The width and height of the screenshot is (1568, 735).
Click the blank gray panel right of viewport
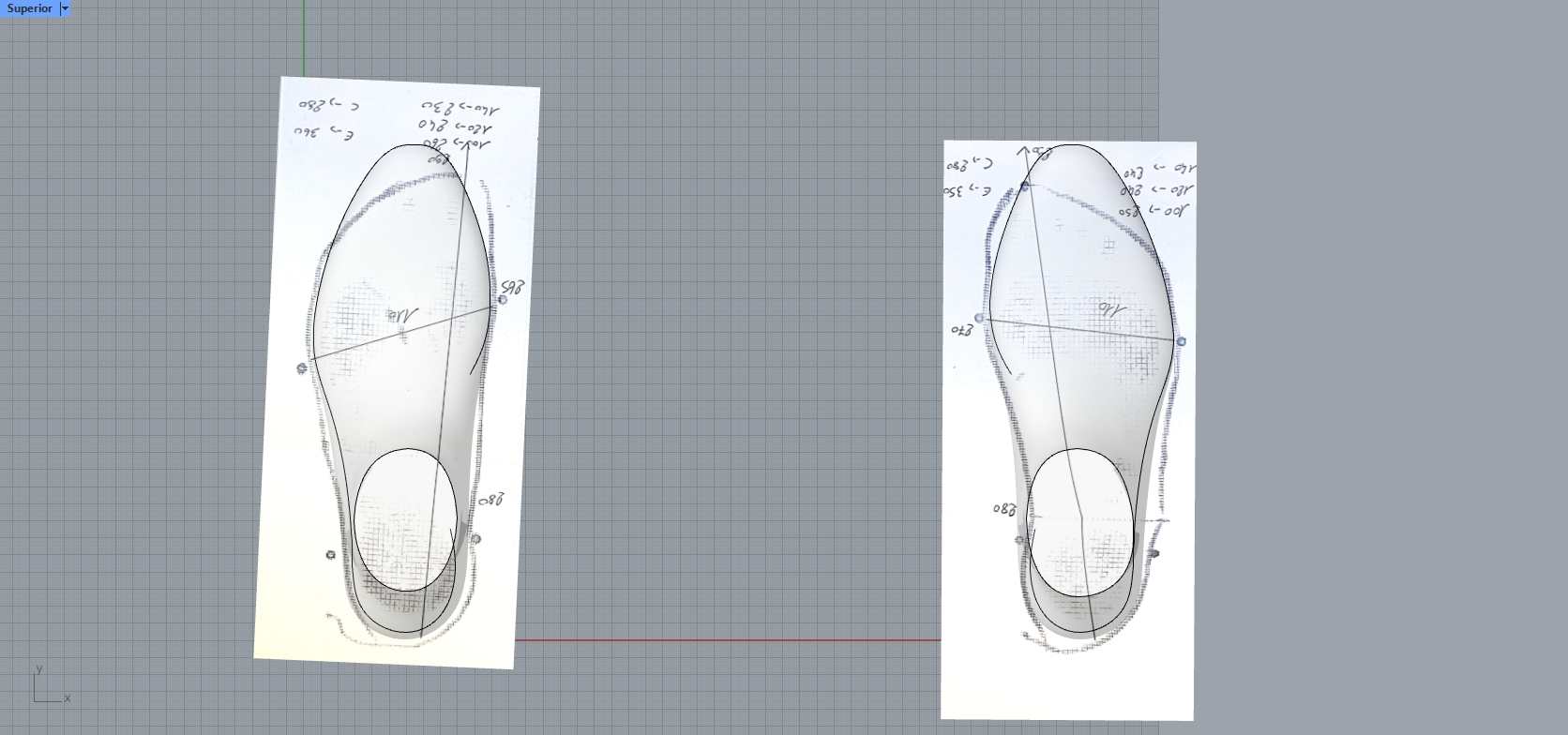click(1360, 375)
